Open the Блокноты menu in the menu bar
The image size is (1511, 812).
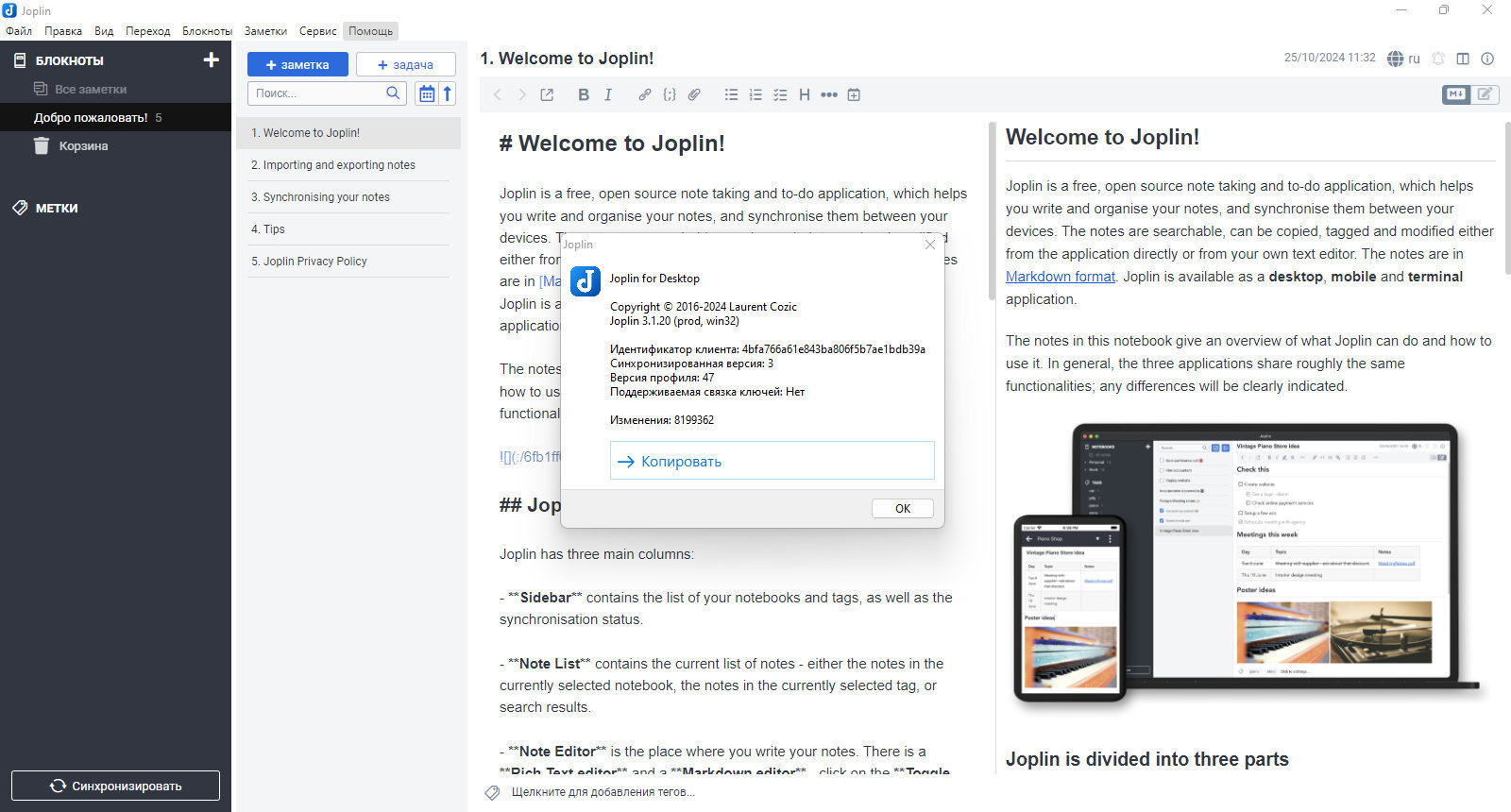coord(207,31)
